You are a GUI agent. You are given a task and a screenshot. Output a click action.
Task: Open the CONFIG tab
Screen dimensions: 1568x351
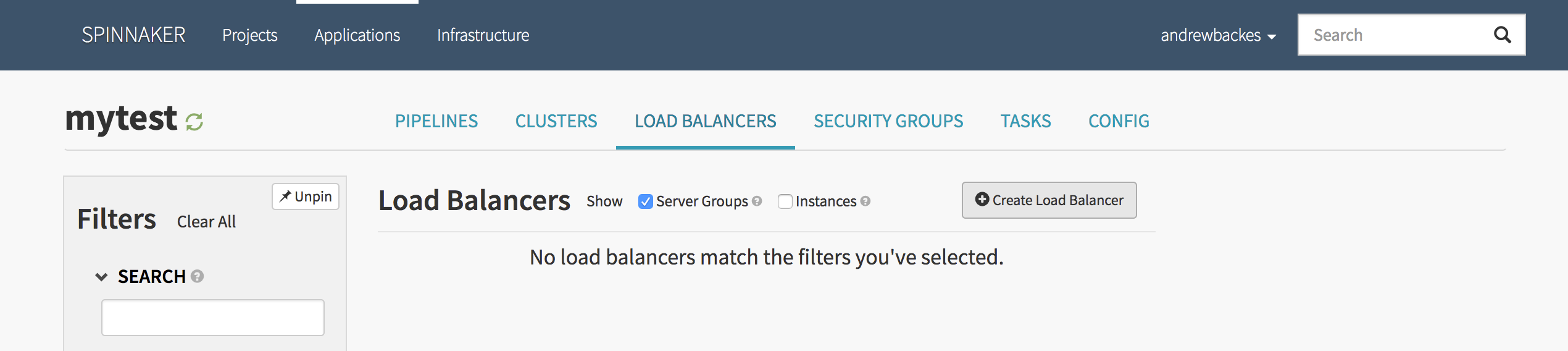pyautogui.click(x=1119, y=121)
